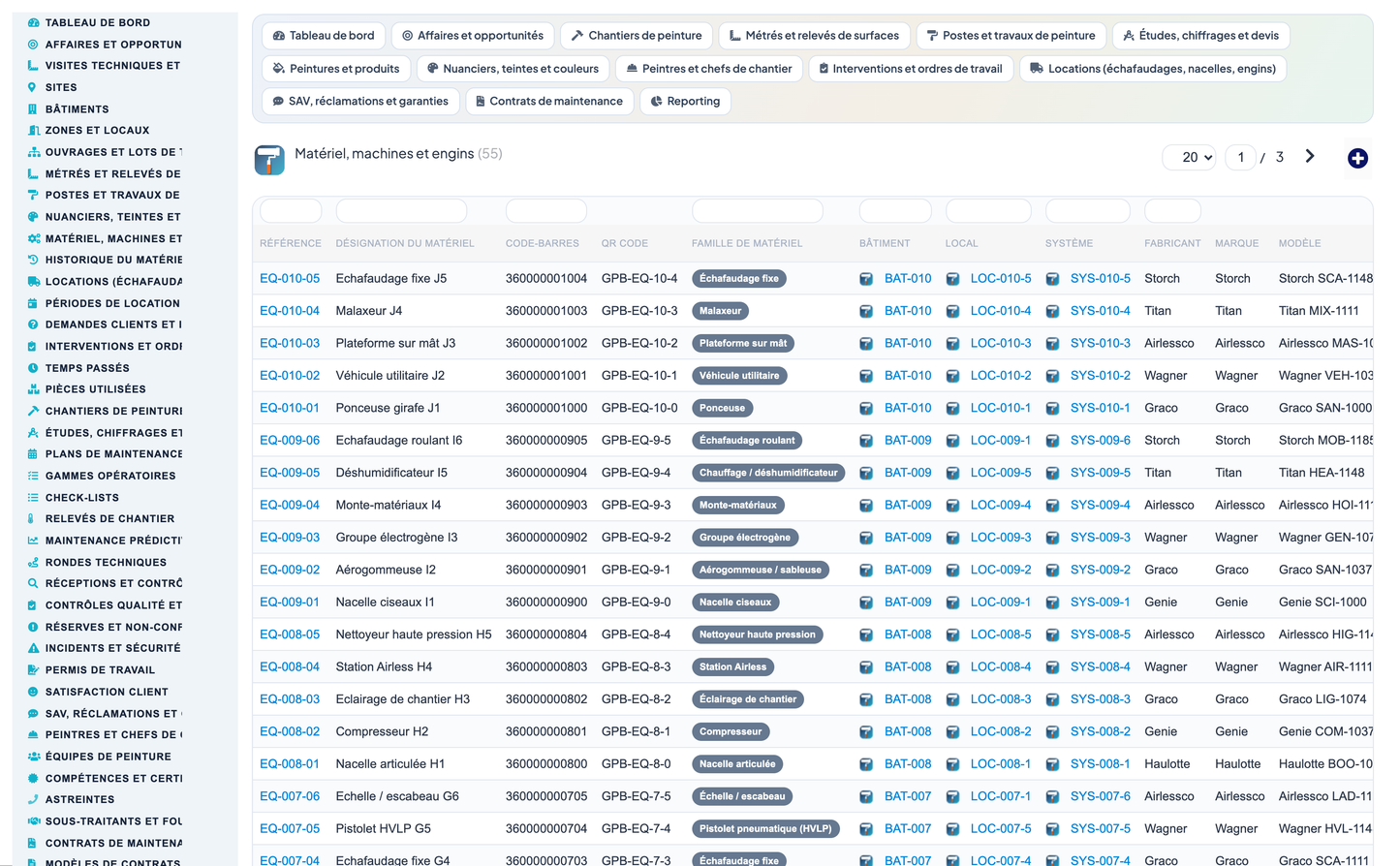Click barcode 360000000902
The width and height of the screenshot is (1400, 866).
546,538
